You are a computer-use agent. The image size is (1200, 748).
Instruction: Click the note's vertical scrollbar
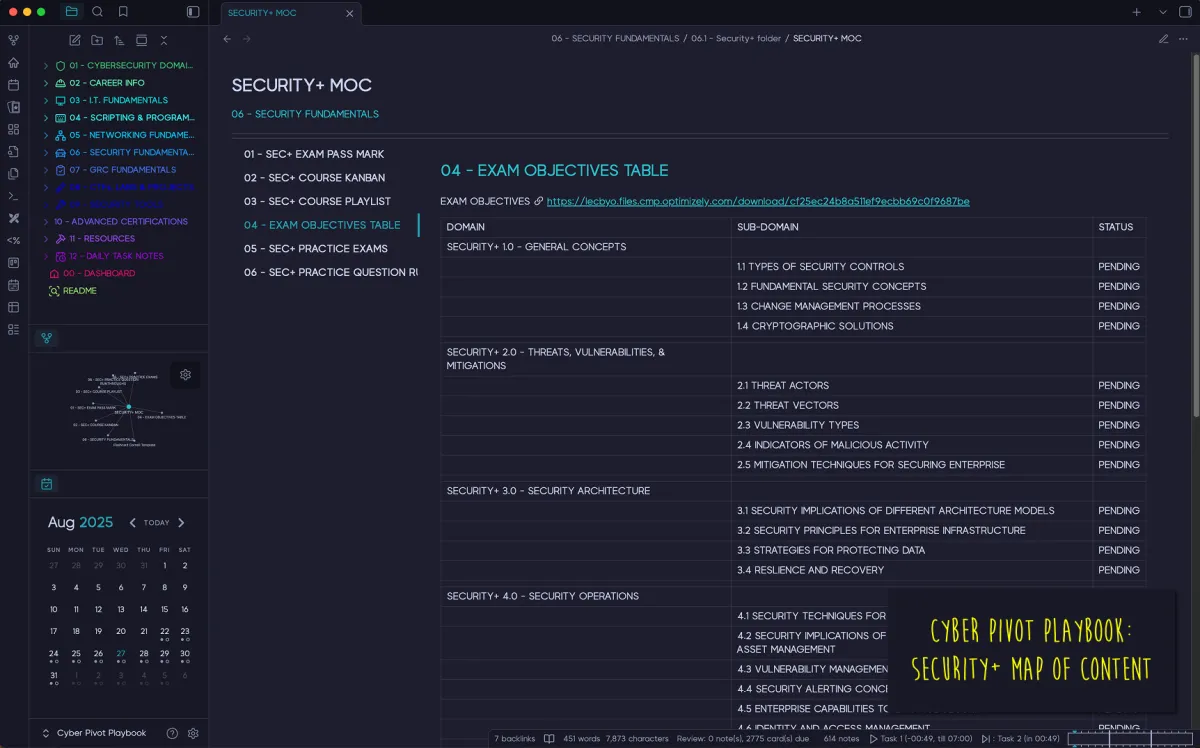1196,235
